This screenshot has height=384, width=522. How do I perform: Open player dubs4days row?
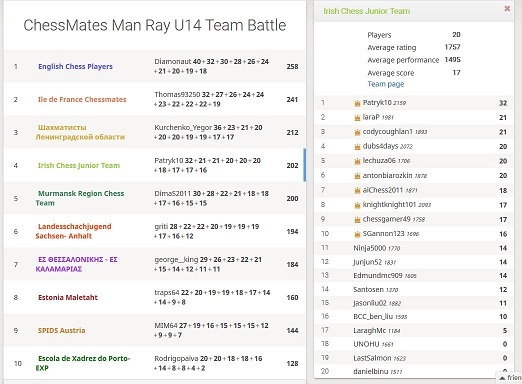pos(414,146)
